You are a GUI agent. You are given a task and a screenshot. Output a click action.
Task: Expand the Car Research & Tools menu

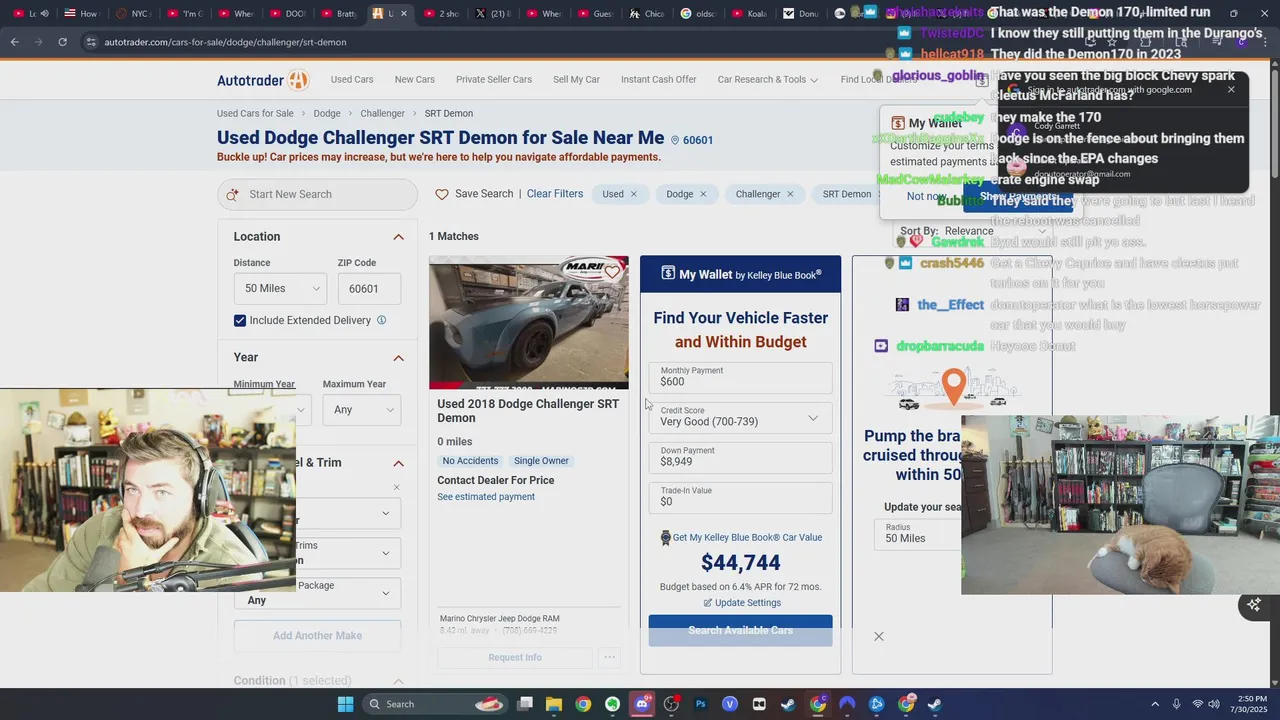[x=767, y=80]
